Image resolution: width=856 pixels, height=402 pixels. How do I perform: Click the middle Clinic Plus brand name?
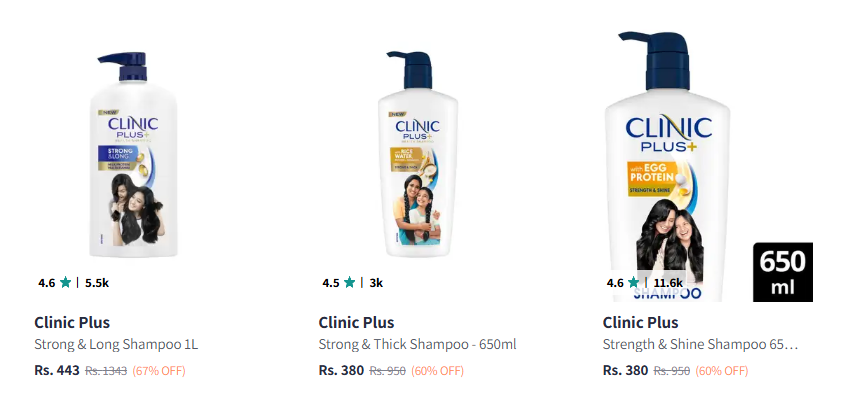point(356,322)
